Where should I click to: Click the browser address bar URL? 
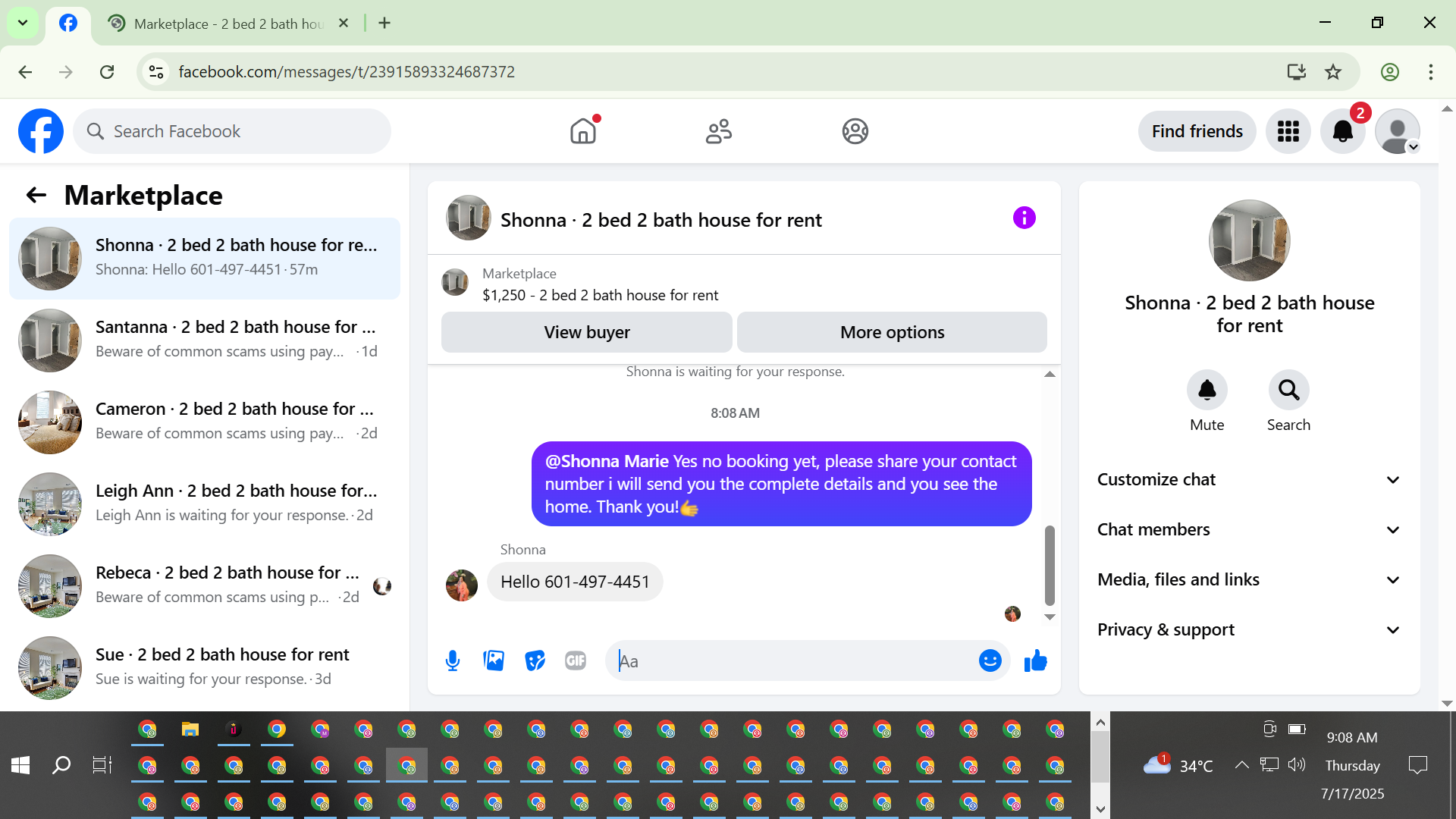pos(347,72)
